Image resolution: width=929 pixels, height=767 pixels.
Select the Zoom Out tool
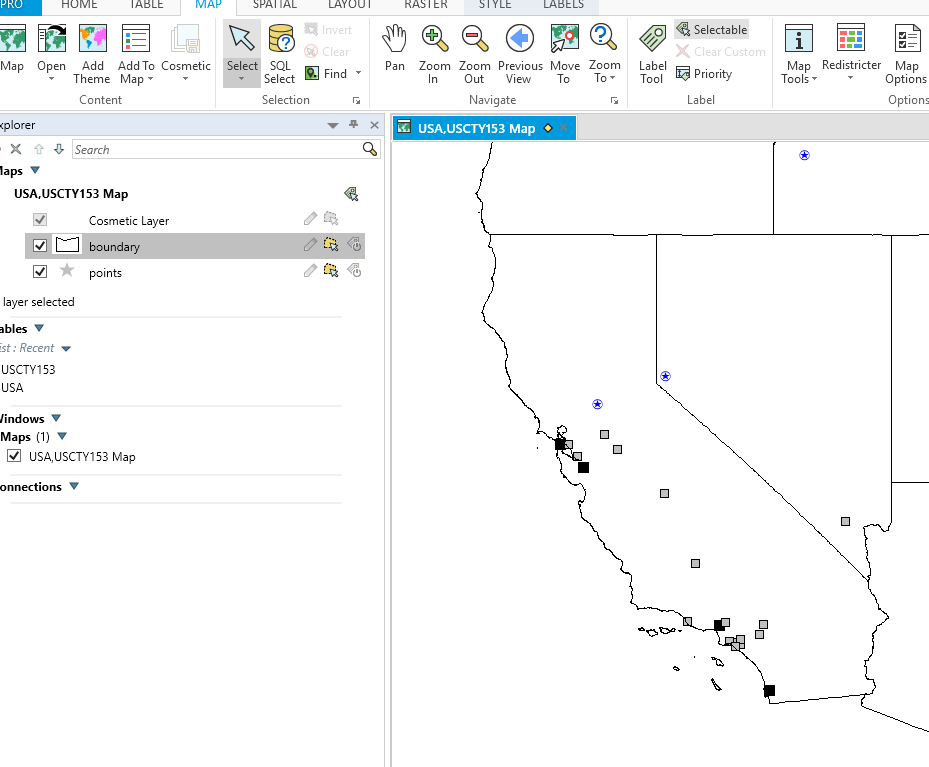click(475, 40)
